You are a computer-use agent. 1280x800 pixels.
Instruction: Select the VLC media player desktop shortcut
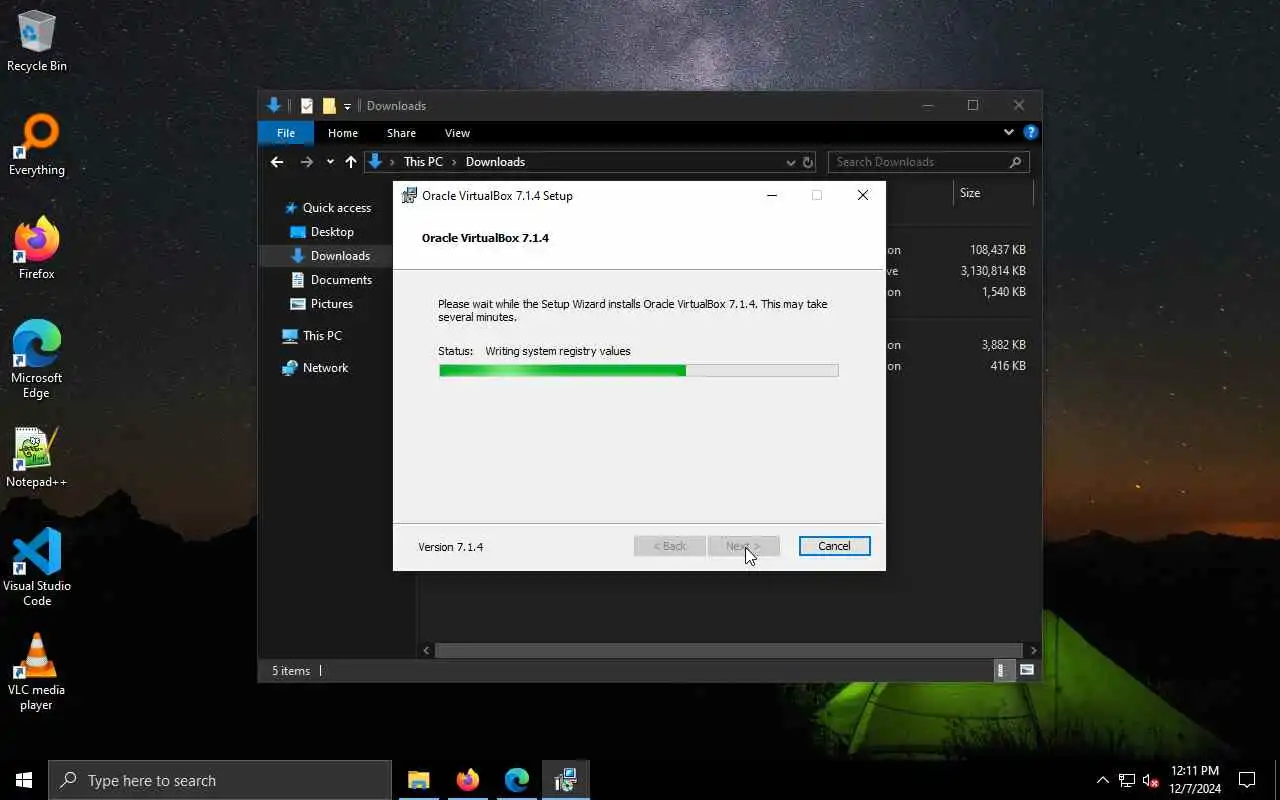coord(37,672)
